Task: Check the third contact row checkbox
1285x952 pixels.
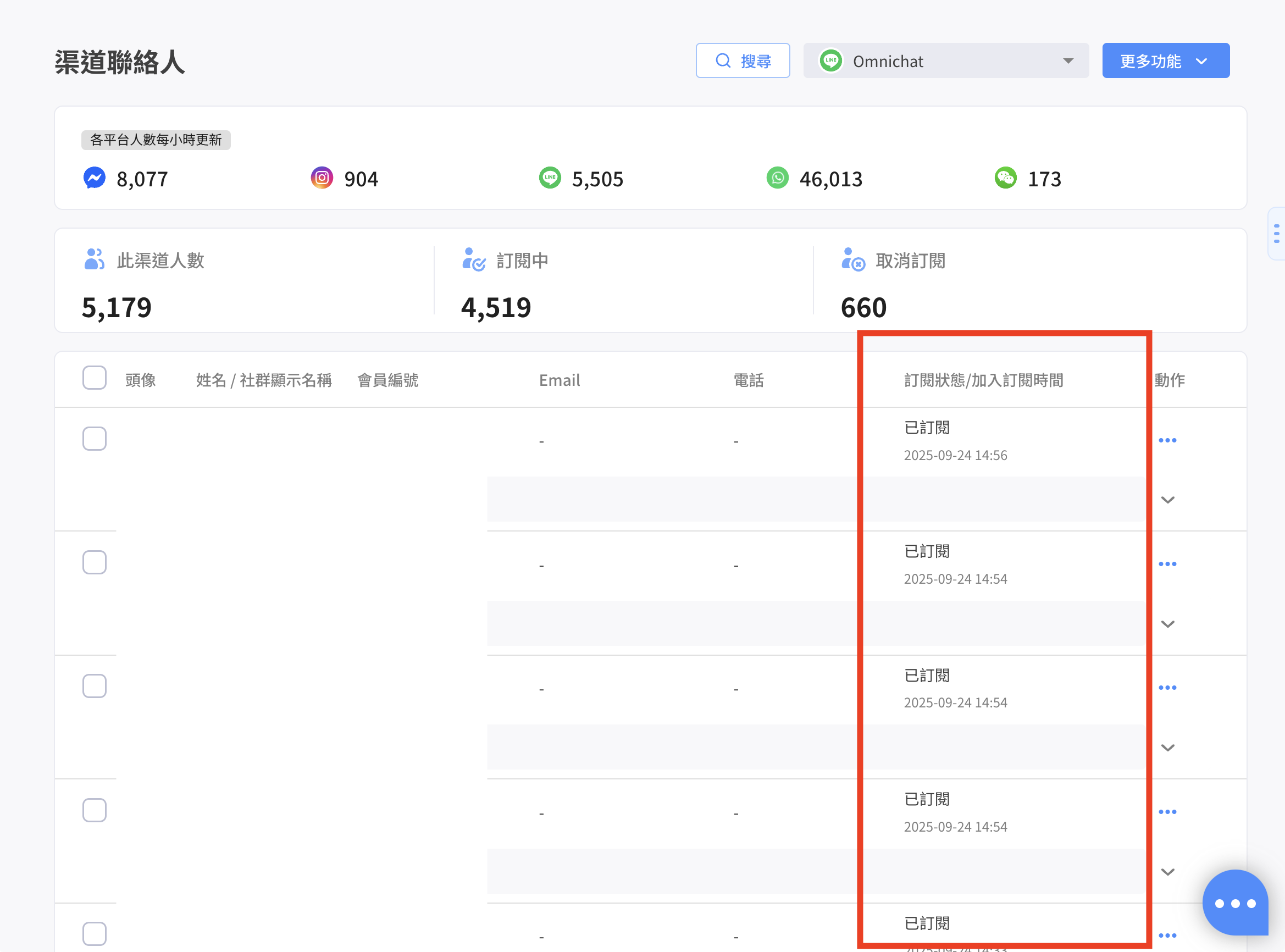Action: click(x=95, y=687)
